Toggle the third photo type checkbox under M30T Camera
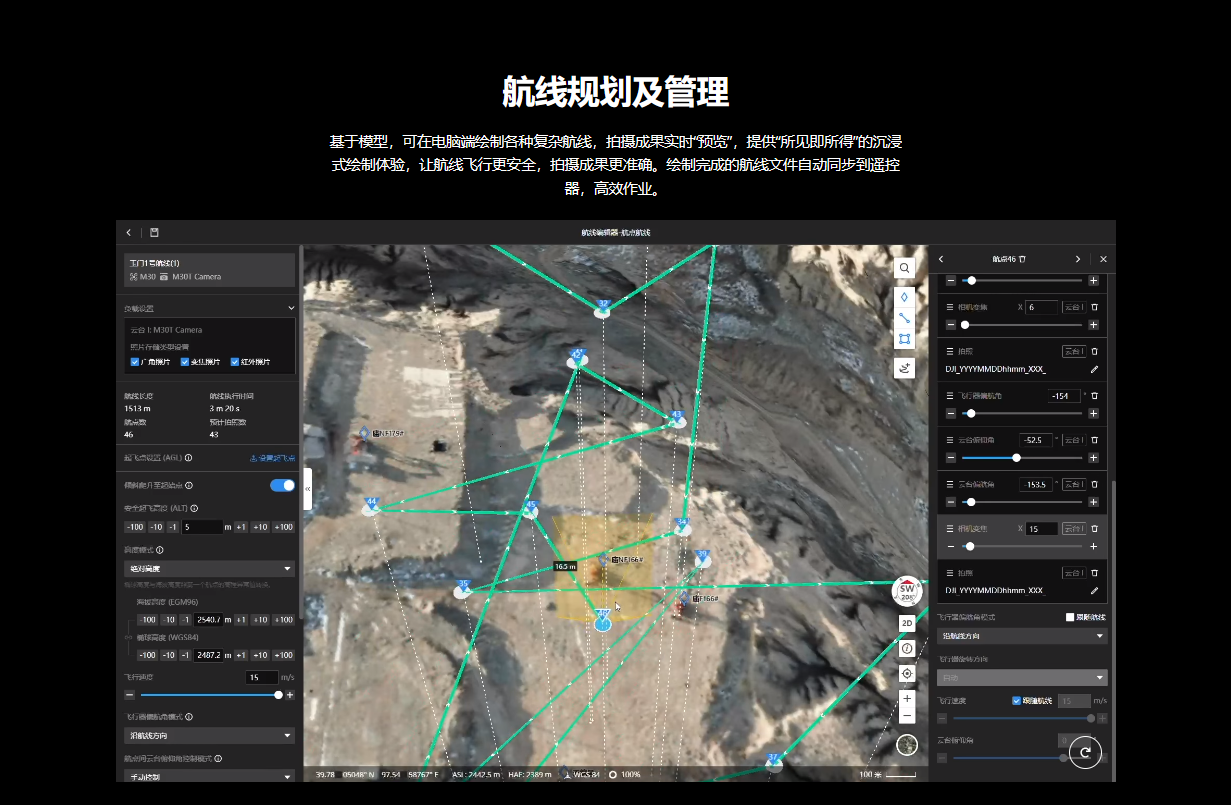 tap(235, 362)
